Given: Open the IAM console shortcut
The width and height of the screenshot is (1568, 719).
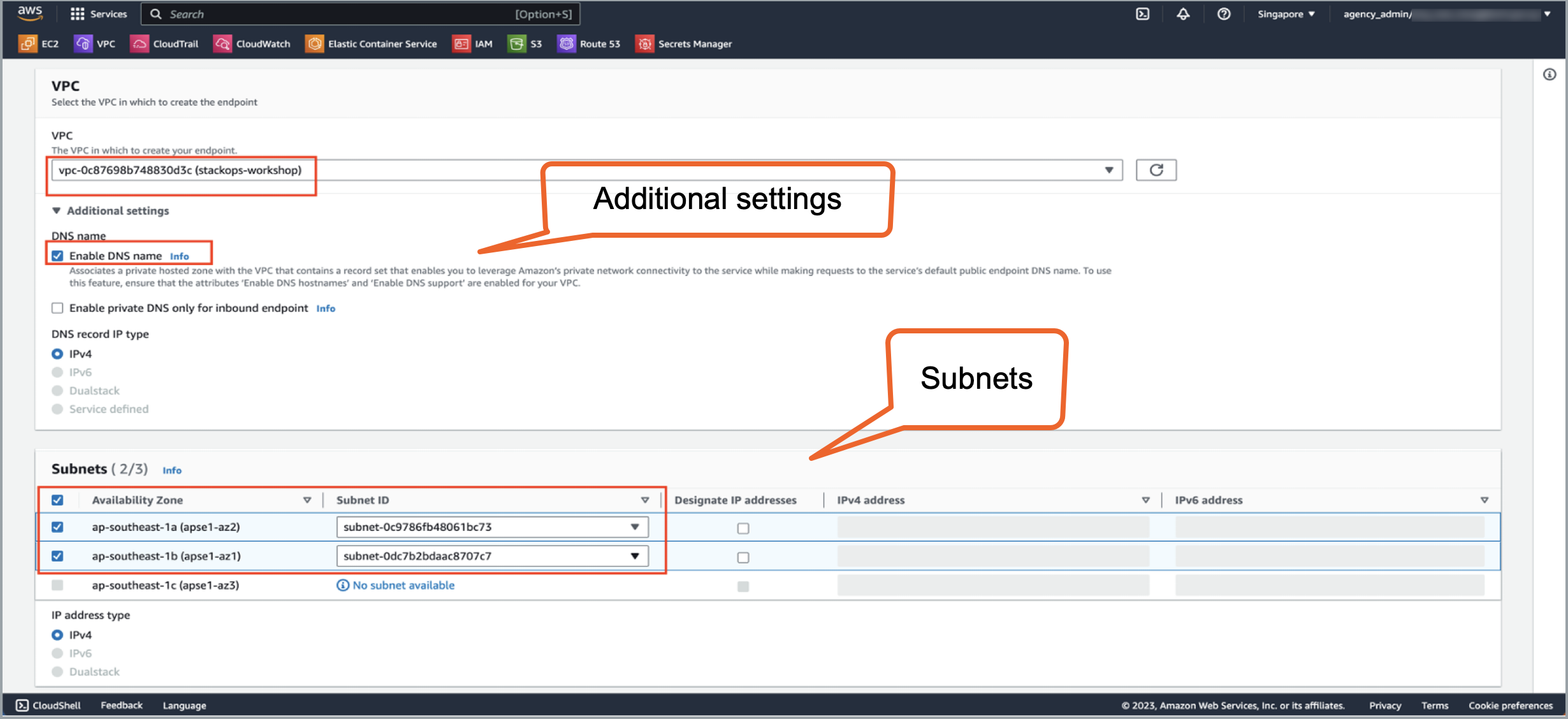Looking at the screenshot, I should pyautogui.click(x=472, y=43).
